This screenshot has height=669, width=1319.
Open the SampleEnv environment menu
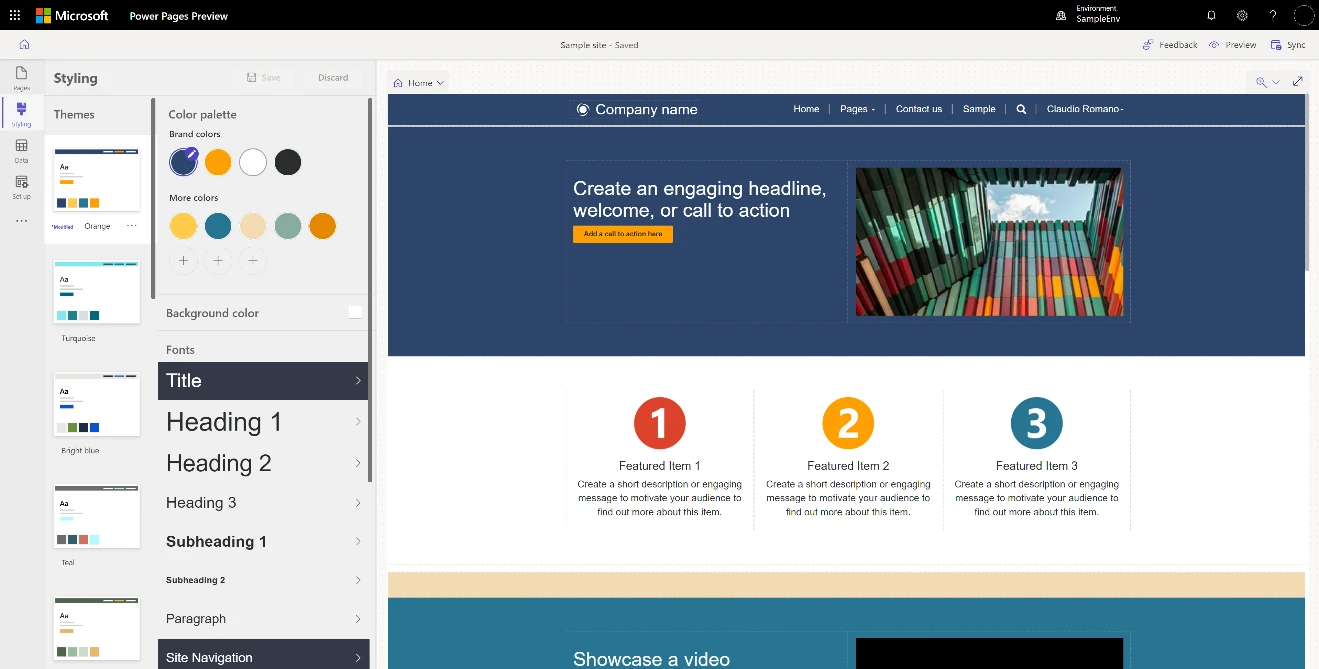pos(1088,15)
